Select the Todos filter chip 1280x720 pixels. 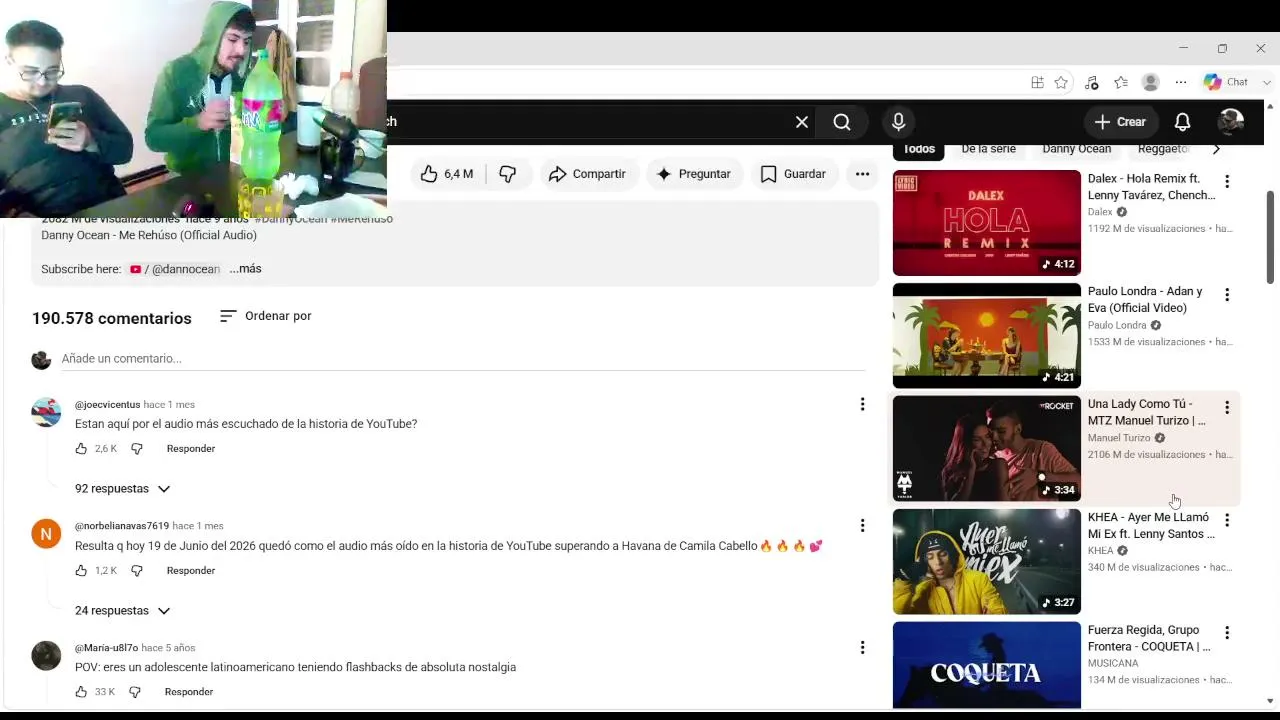[919, 149]
